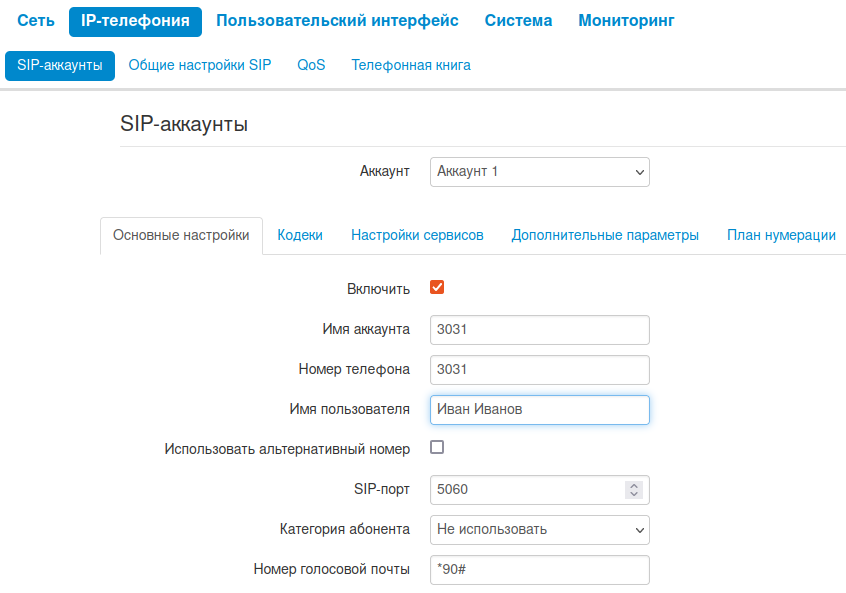
Task: Click the Номер голосовой почты field
Action: [540, 570]
